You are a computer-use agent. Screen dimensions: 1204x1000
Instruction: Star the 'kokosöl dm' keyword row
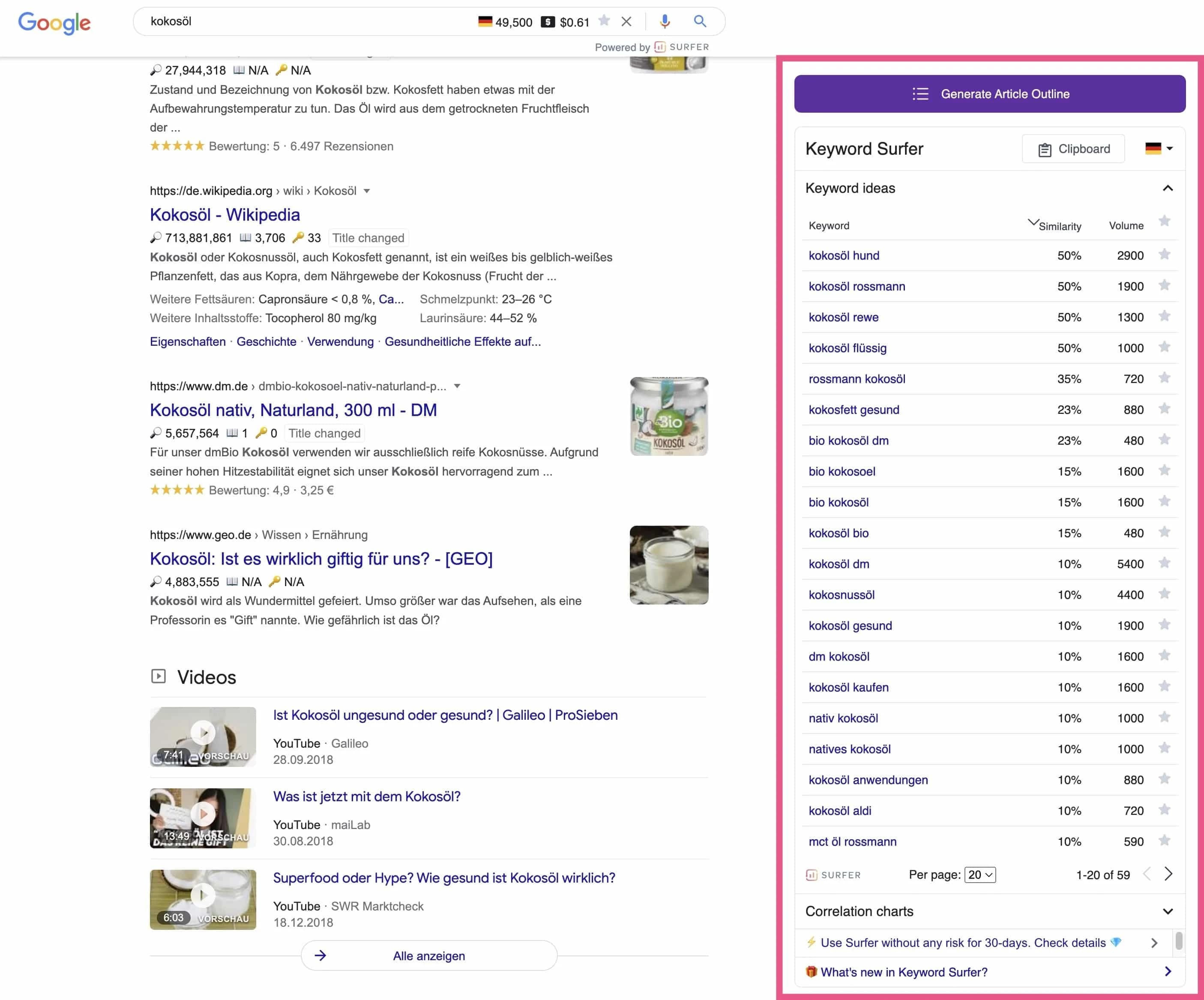click(1165, 564)
